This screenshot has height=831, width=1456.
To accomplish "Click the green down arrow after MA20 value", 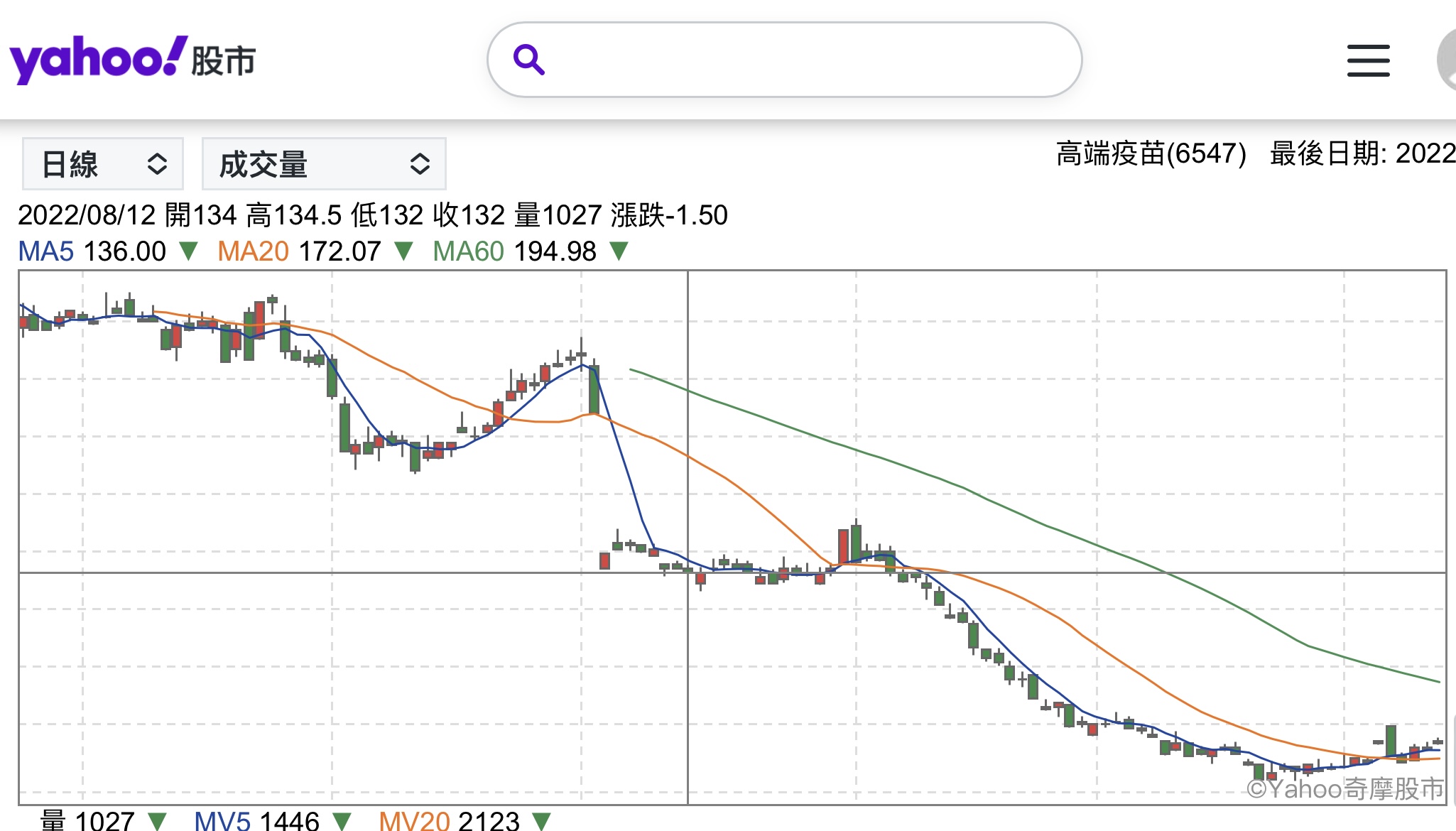I will tap(403, 251).
